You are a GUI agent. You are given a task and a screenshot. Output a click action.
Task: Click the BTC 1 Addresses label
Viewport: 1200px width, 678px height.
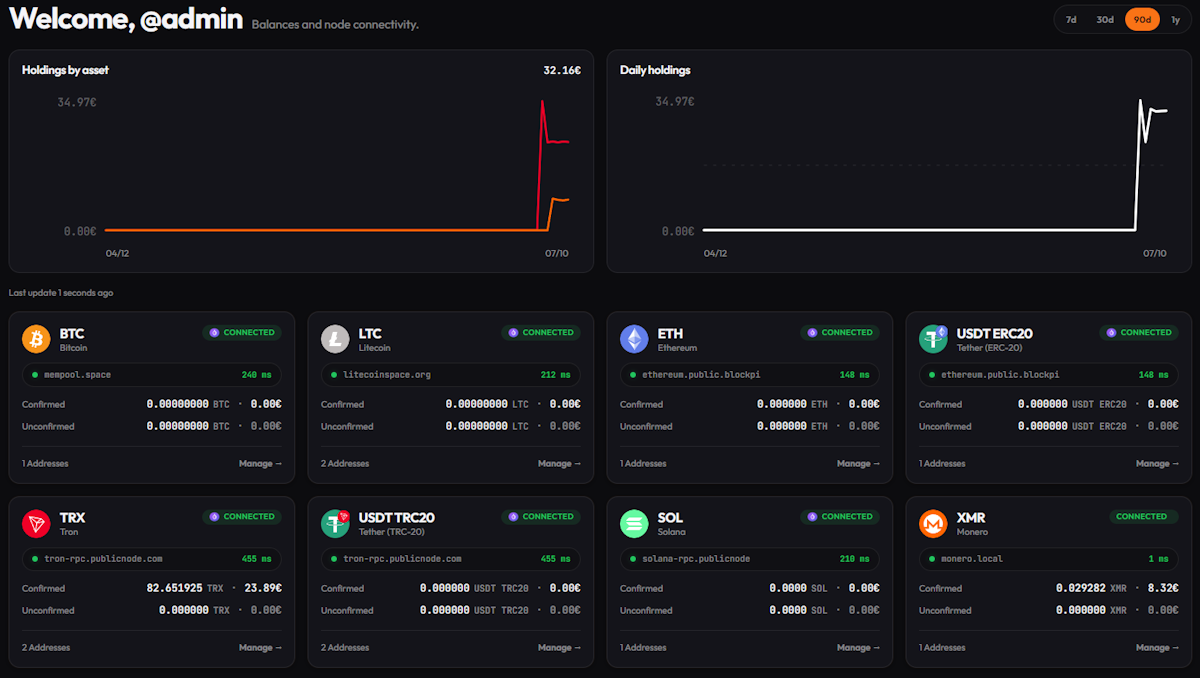45,463
